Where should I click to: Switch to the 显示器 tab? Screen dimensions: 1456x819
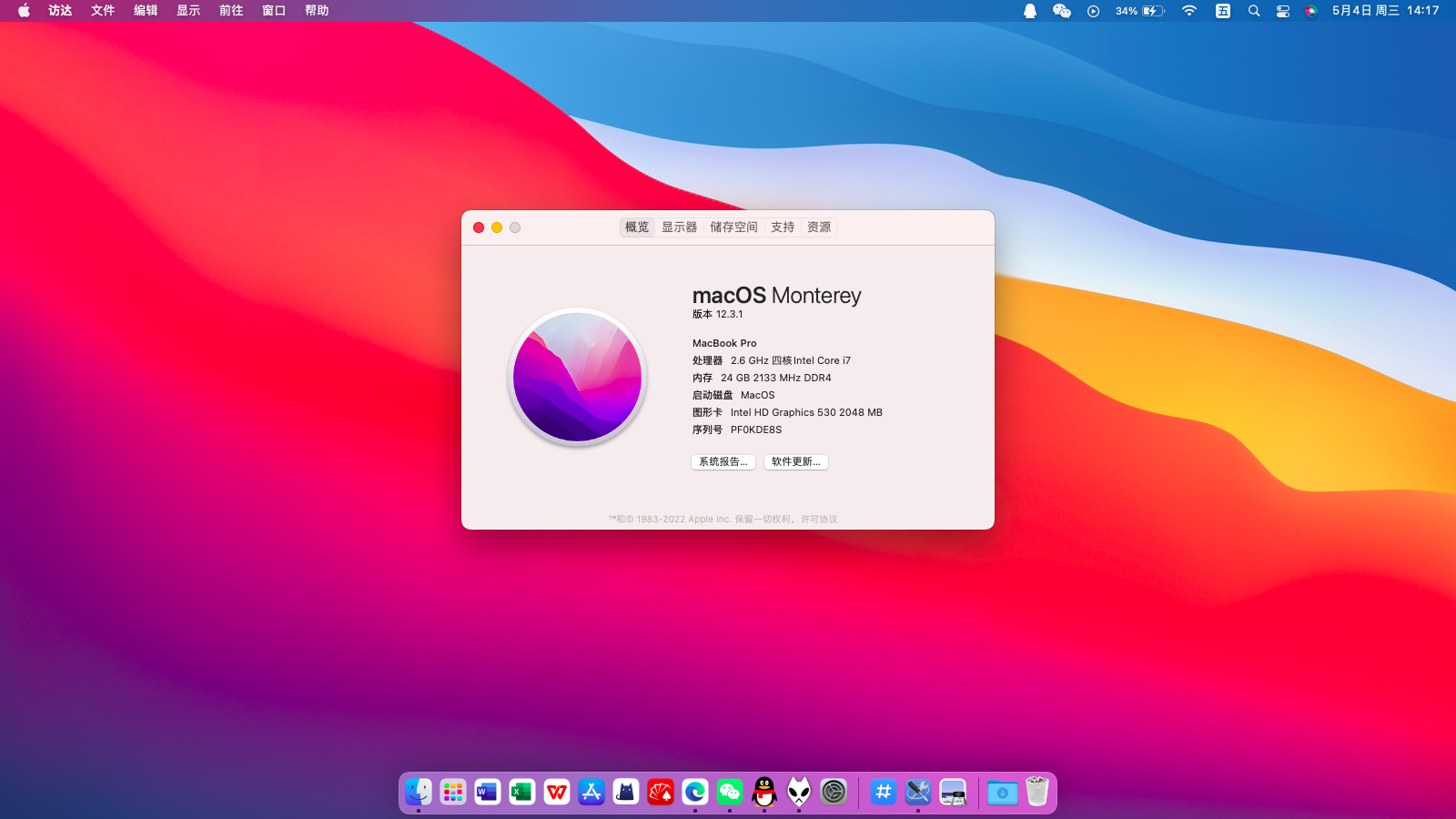(680, 227)
